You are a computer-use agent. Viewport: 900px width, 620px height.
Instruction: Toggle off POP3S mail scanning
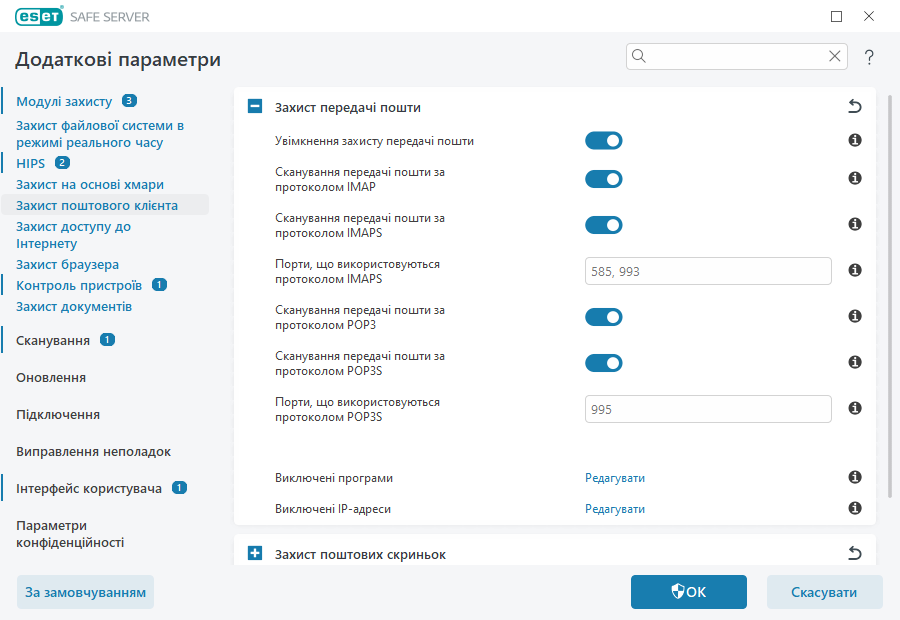point(603,362)
